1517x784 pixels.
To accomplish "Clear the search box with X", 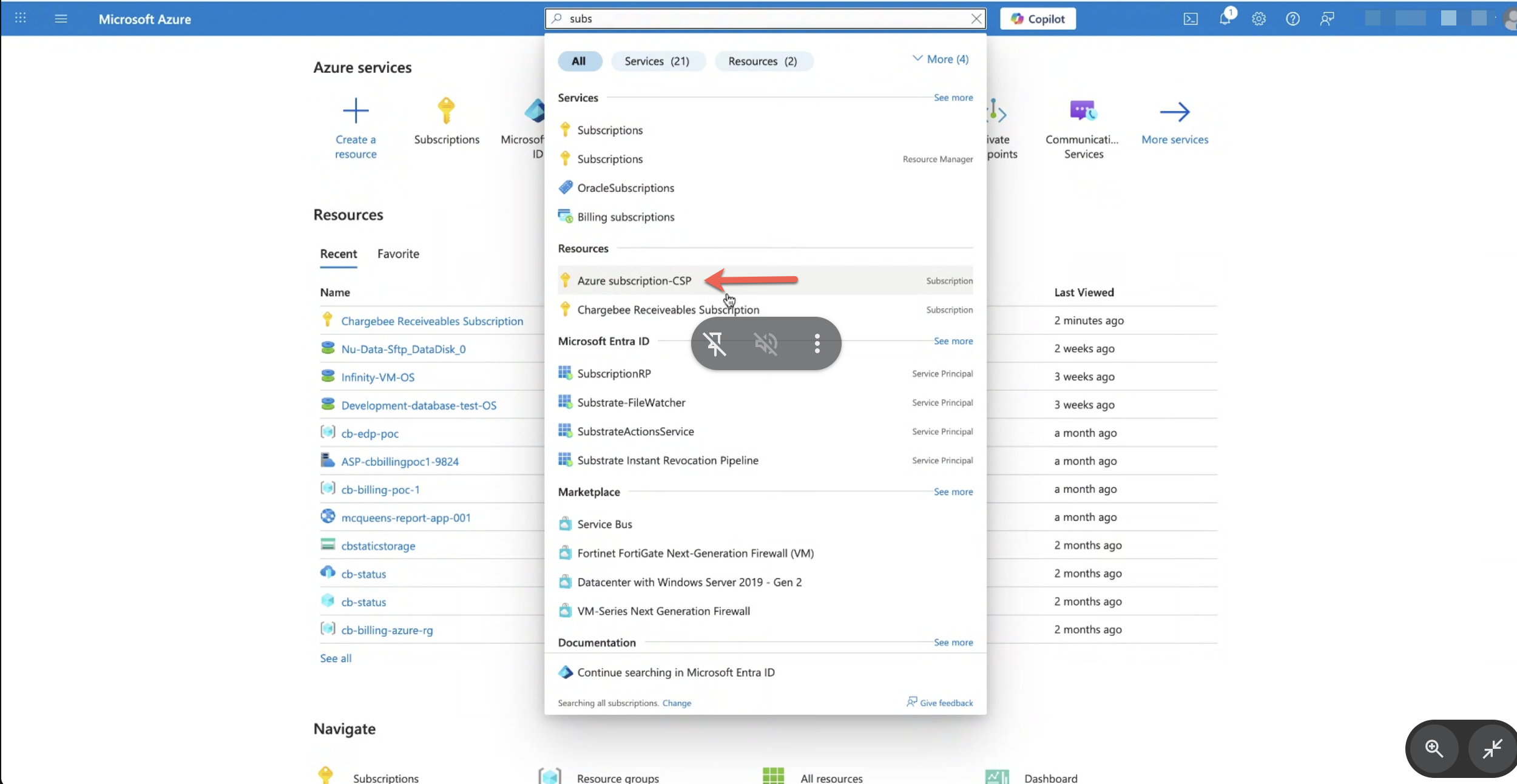I will coord(976,19).
